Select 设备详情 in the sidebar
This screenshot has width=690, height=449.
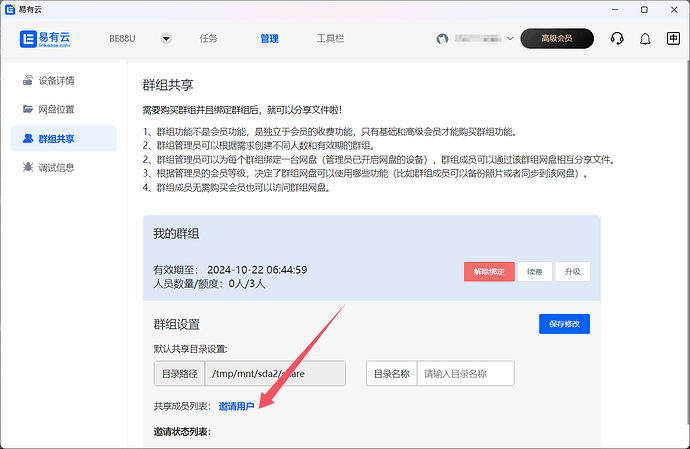(x=57, y=80)
